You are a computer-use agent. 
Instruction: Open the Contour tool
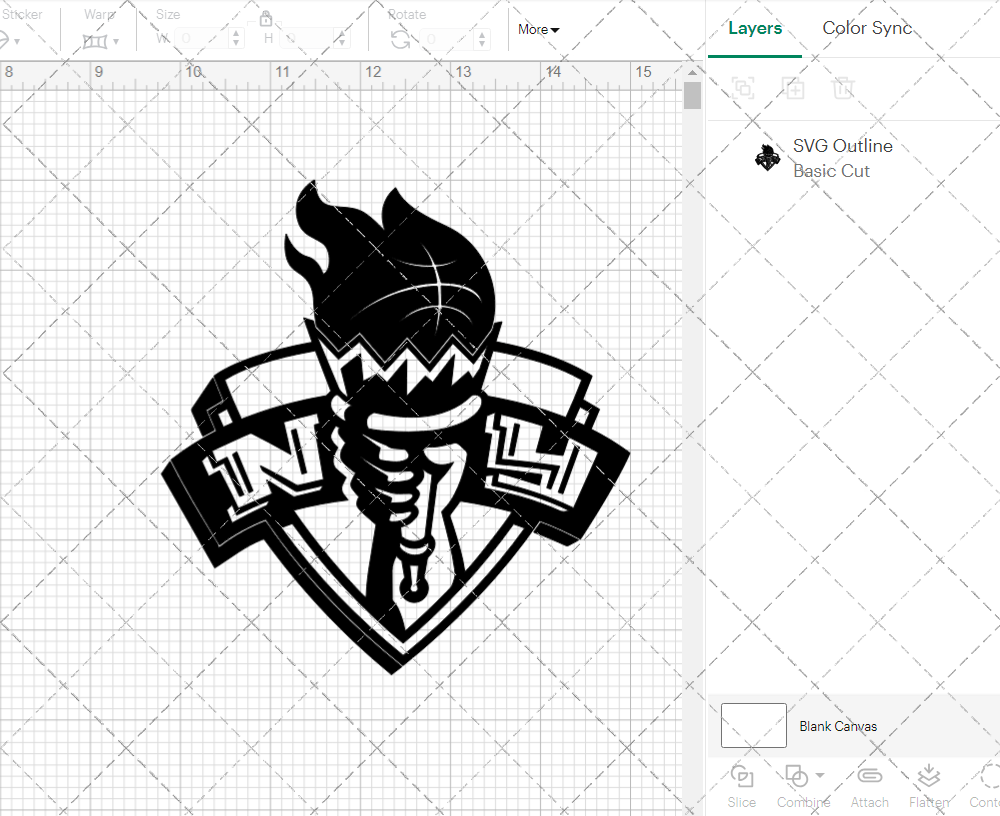click(x=985, y=785)
